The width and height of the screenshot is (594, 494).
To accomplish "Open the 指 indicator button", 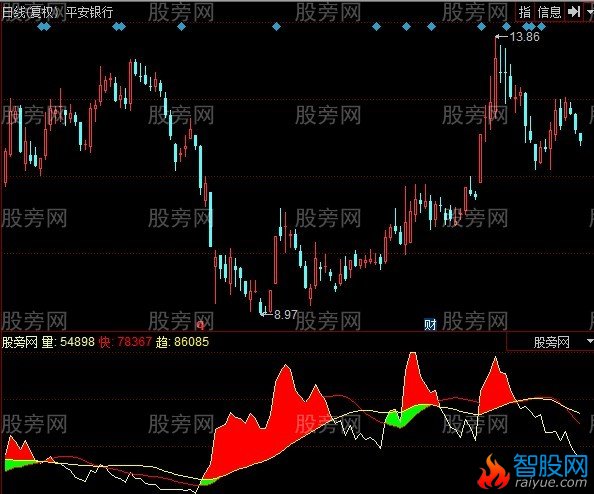I will point(525,12).
